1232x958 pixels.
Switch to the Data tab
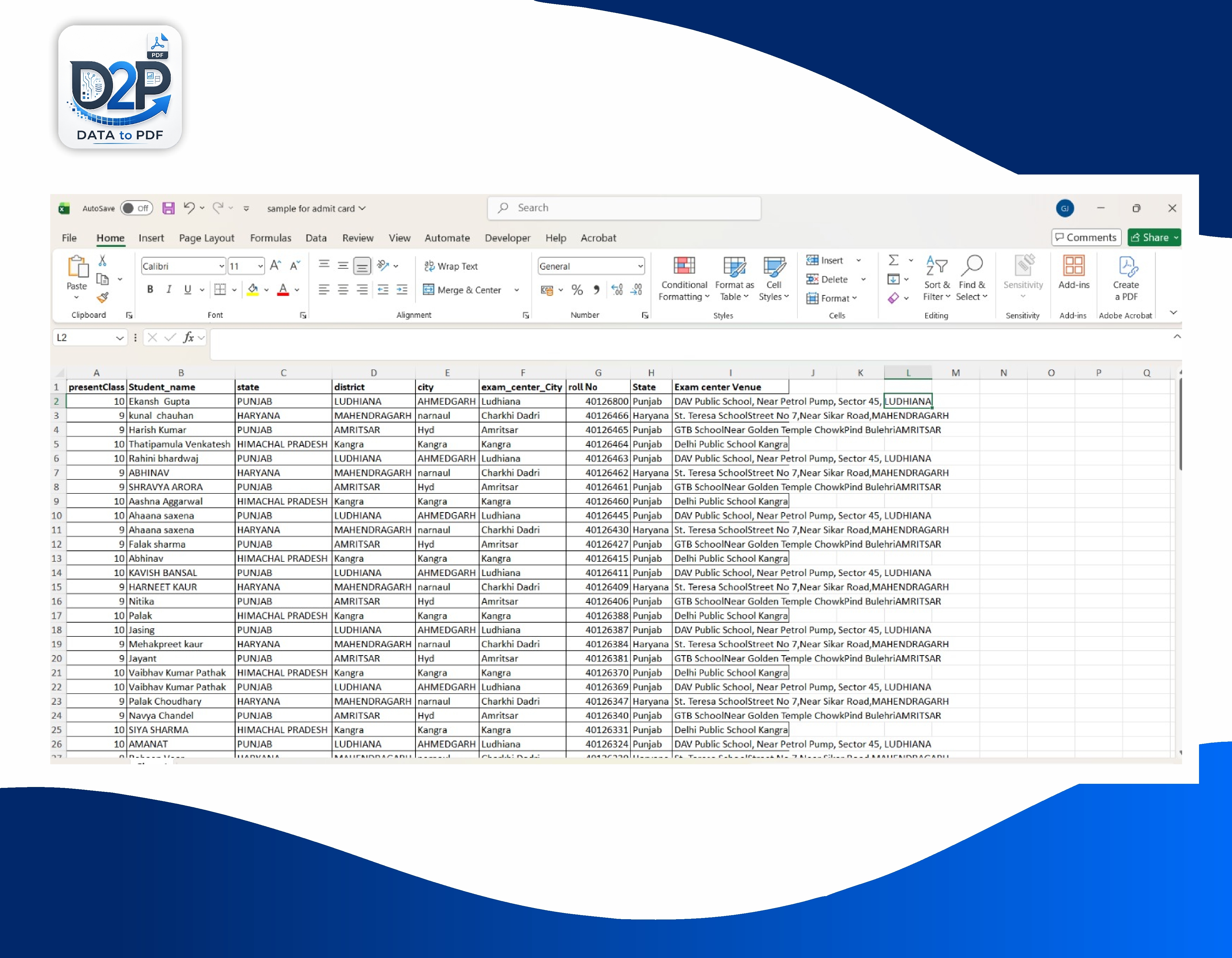(316, 238)
